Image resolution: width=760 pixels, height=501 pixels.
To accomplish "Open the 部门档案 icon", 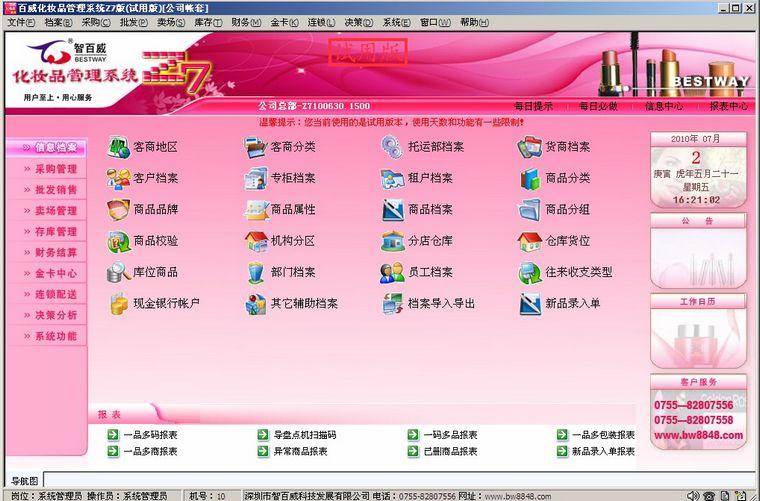I will pos(255,272).
